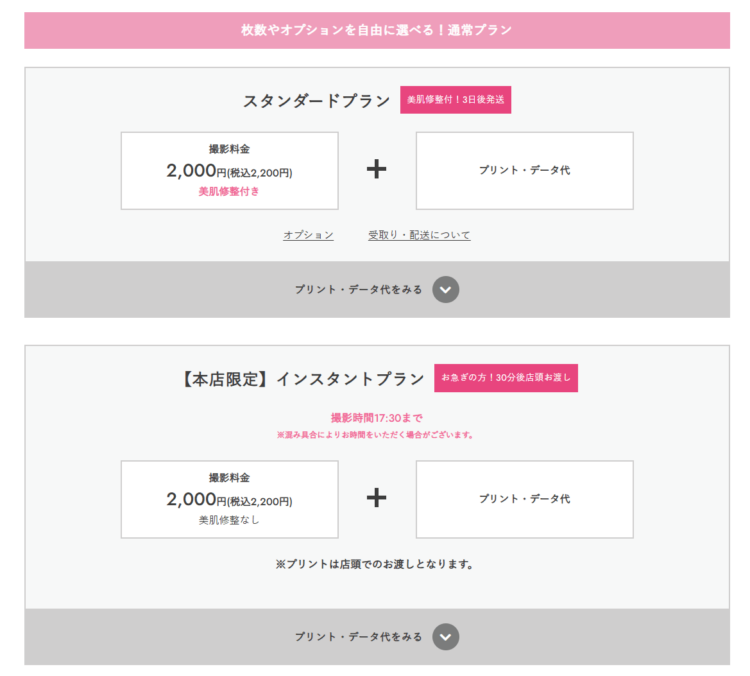
Task: Click the plus icon in インスタントプラン
Action: coord(376,498)
